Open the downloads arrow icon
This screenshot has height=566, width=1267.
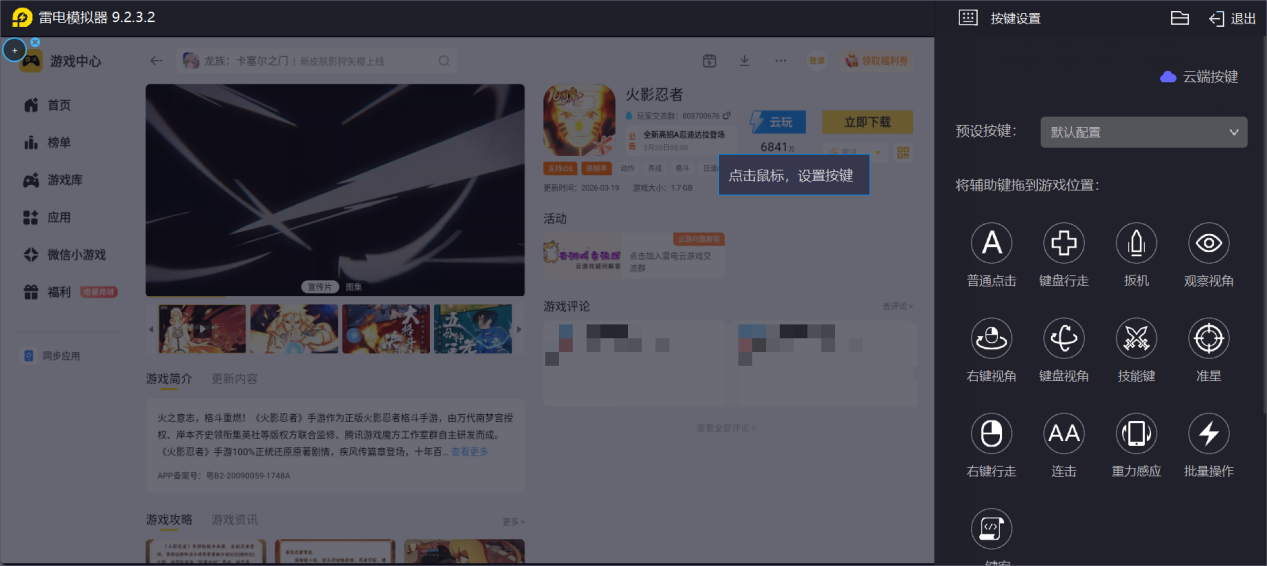[x=744, y=61]
